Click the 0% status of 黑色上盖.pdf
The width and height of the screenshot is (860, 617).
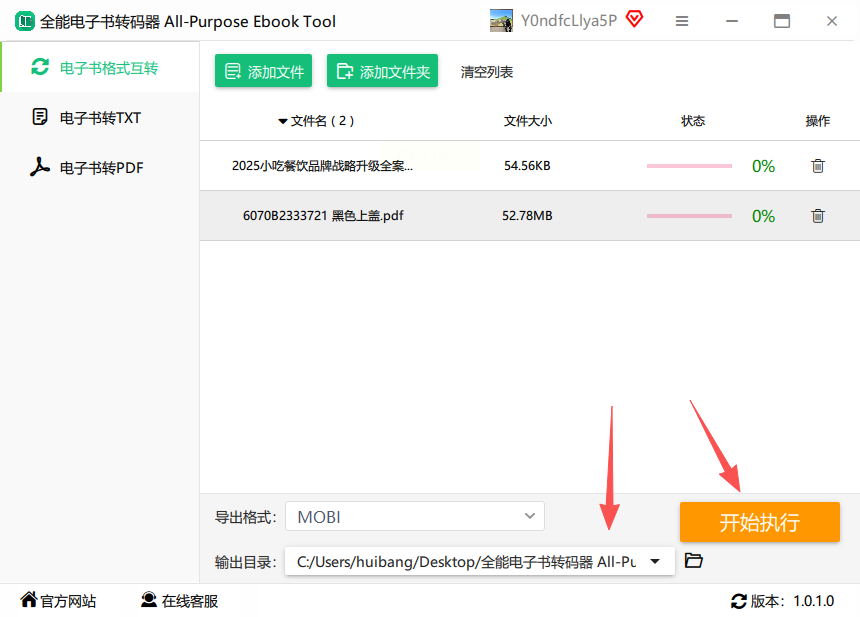(763, 216)
